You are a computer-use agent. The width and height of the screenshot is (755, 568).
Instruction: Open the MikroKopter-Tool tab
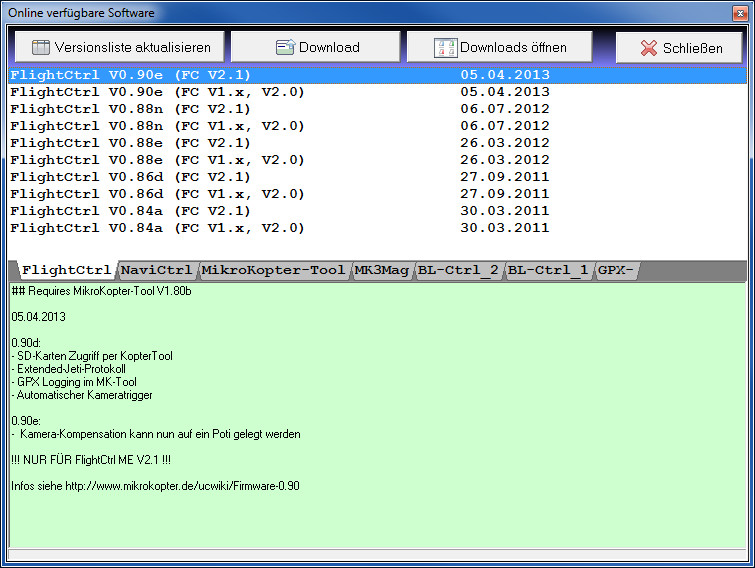pyautogui.click(x=273, y=270)
